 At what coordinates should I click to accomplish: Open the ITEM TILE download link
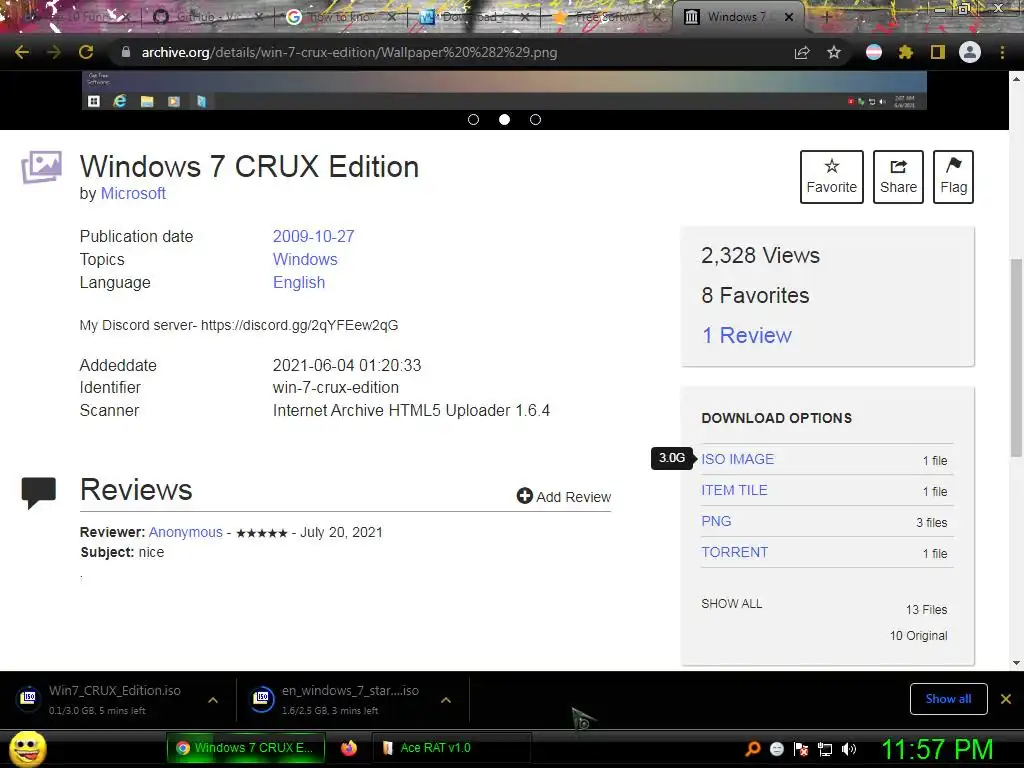[734, 490]
